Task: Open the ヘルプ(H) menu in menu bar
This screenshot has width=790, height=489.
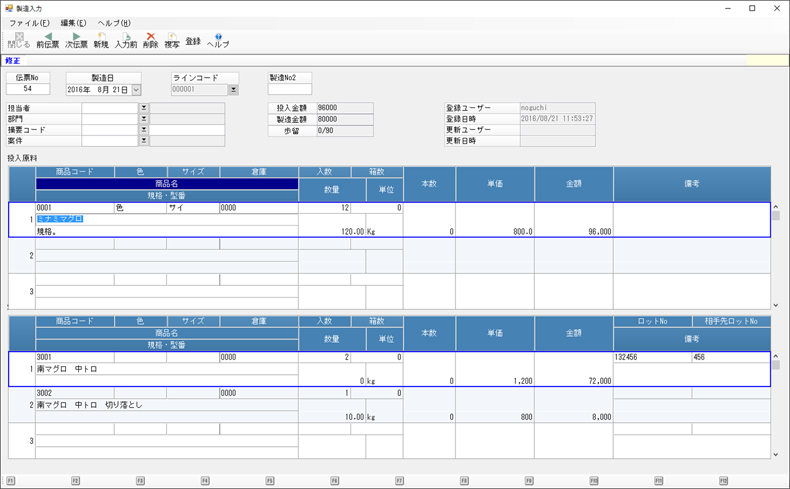Action: 114,23
